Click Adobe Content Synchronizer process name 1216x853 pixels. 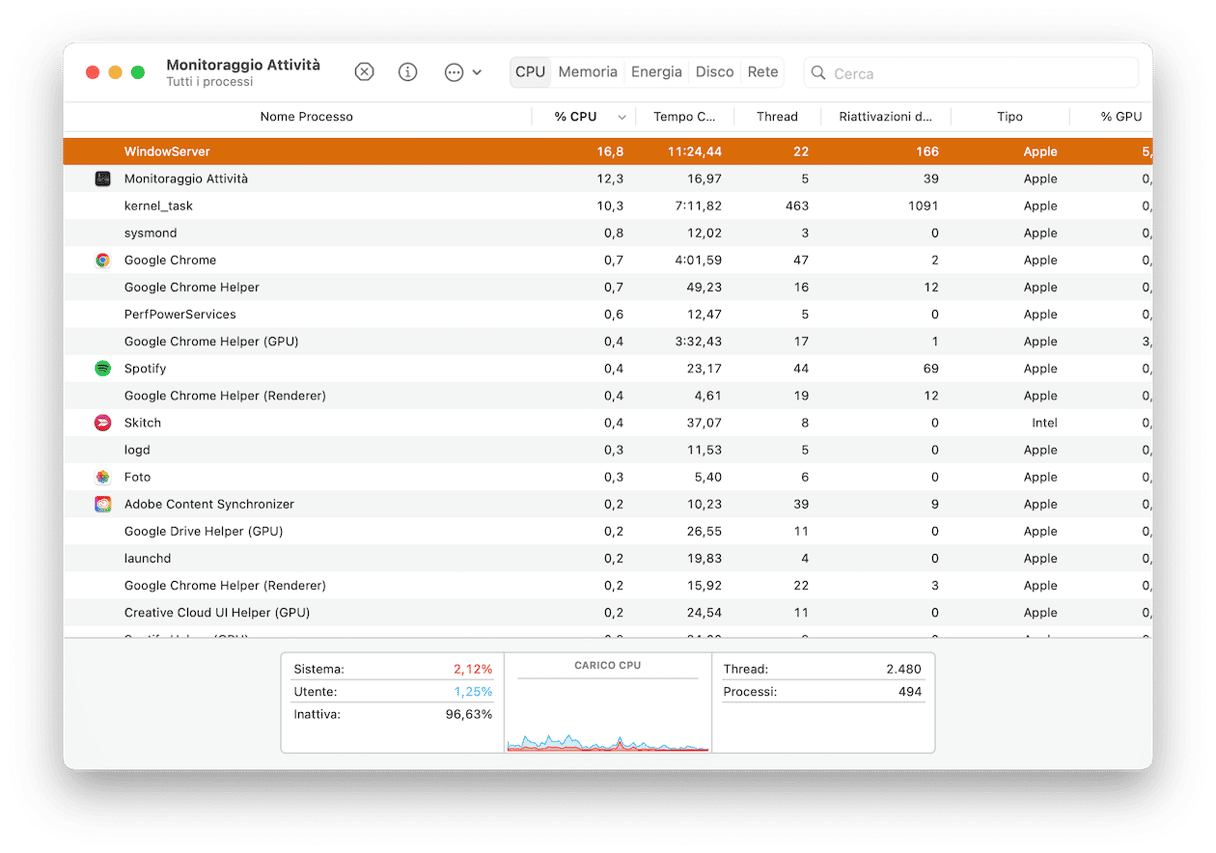[209, 504]
